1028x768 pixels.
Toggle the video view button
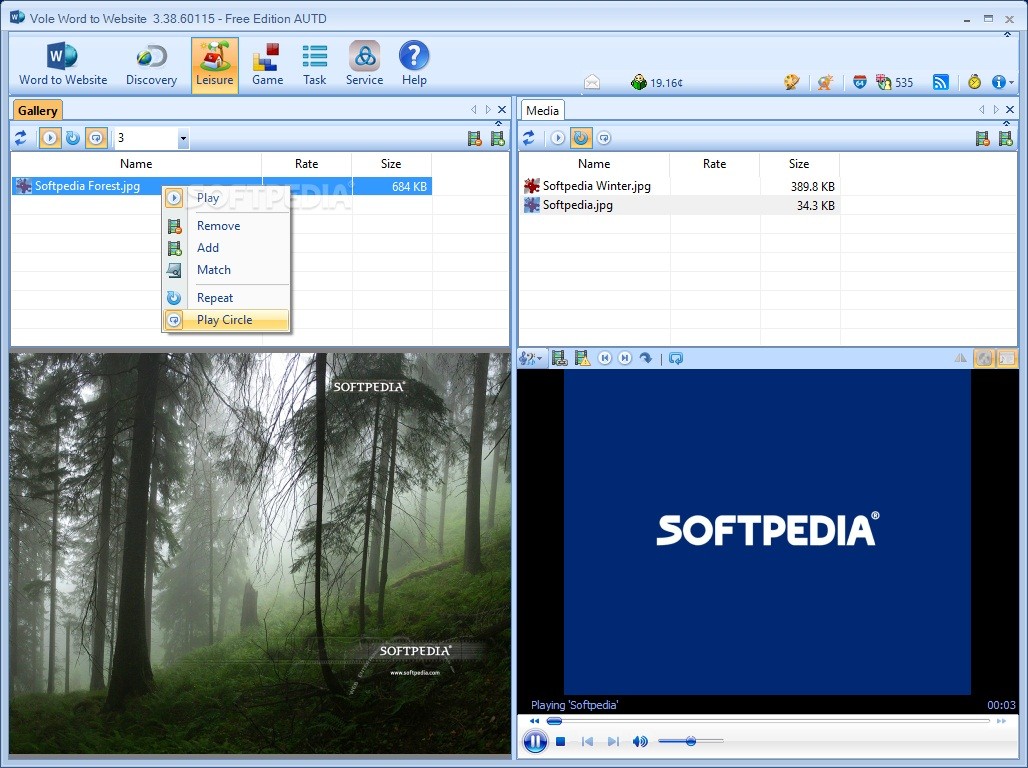pyautogui.click(x=984, y=358)
